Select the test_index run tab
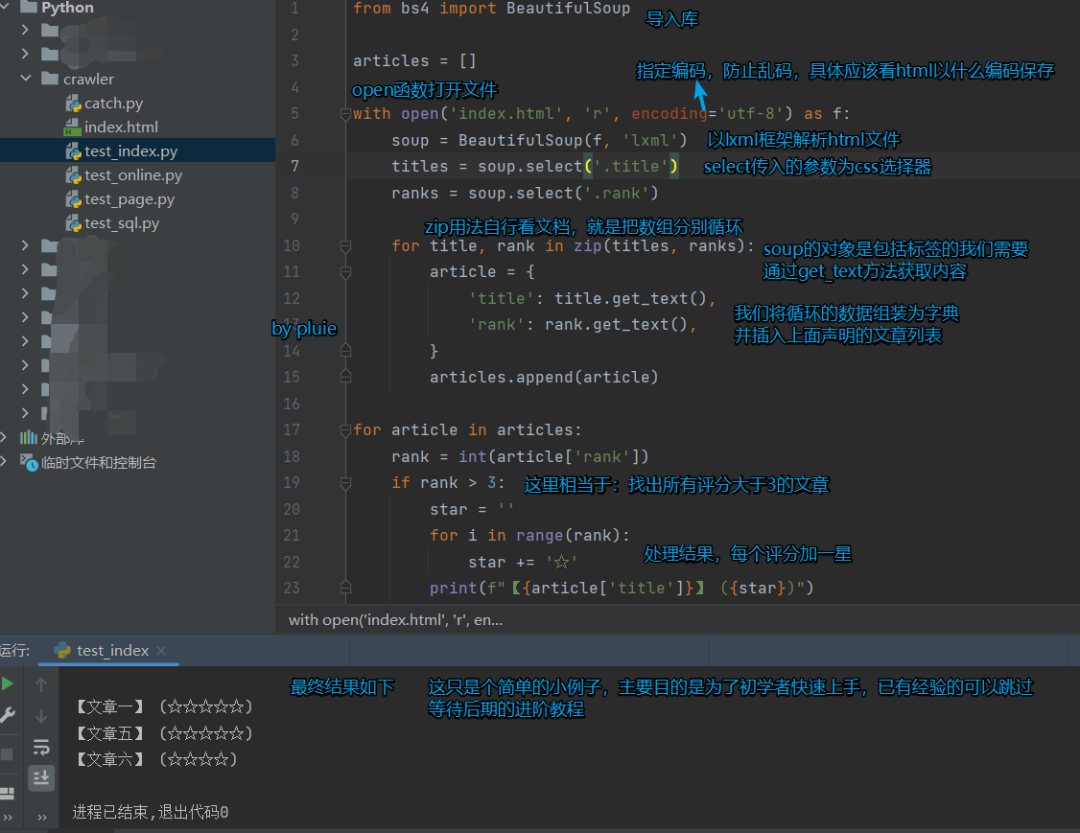Screen dimensions: 1080x833 (x=111, y=651)
